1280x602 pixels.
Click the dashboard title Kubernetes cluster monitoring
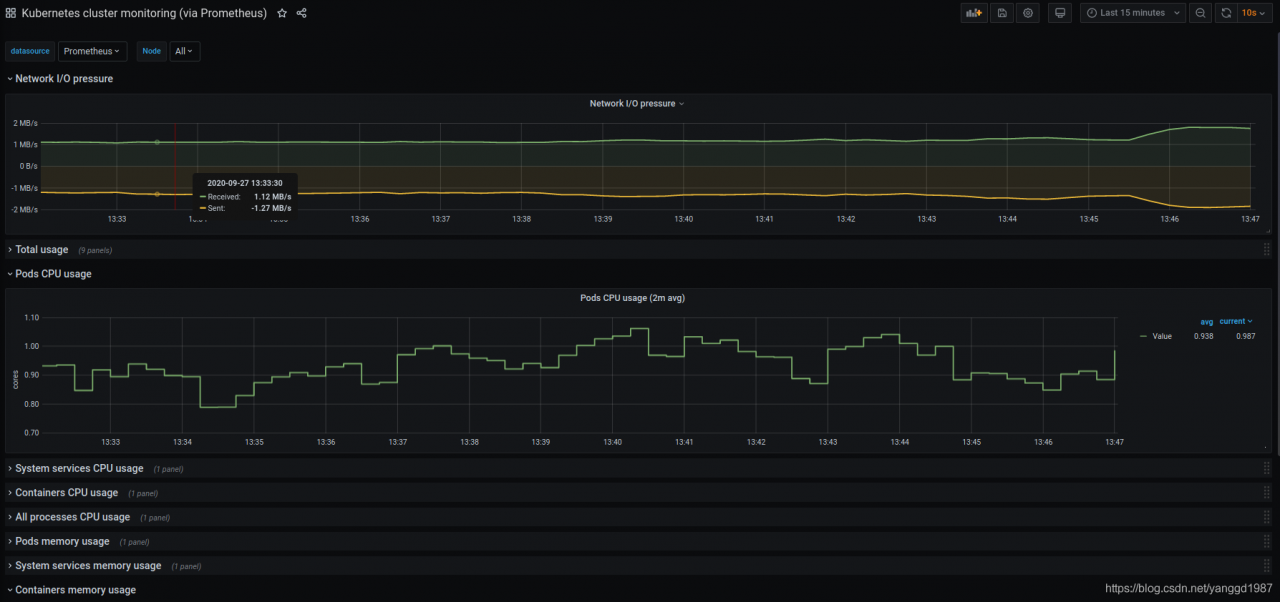click(x=144, y=14)
